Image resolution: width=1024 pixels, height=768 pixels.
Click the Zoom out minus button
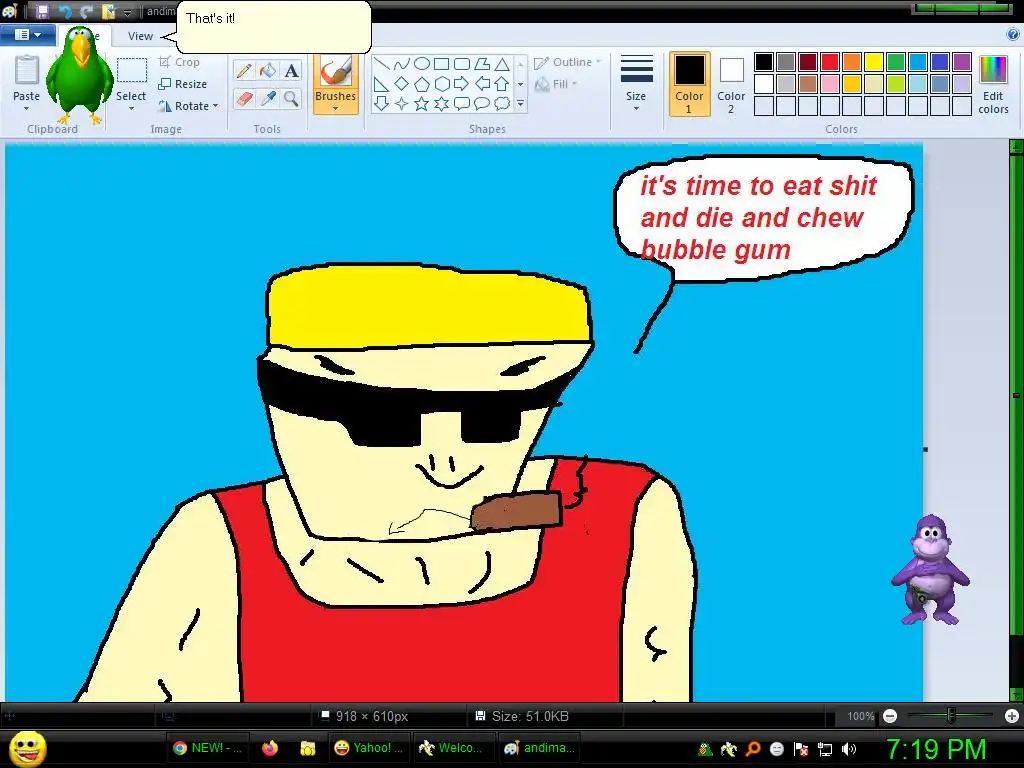click(x=889, y=716)
